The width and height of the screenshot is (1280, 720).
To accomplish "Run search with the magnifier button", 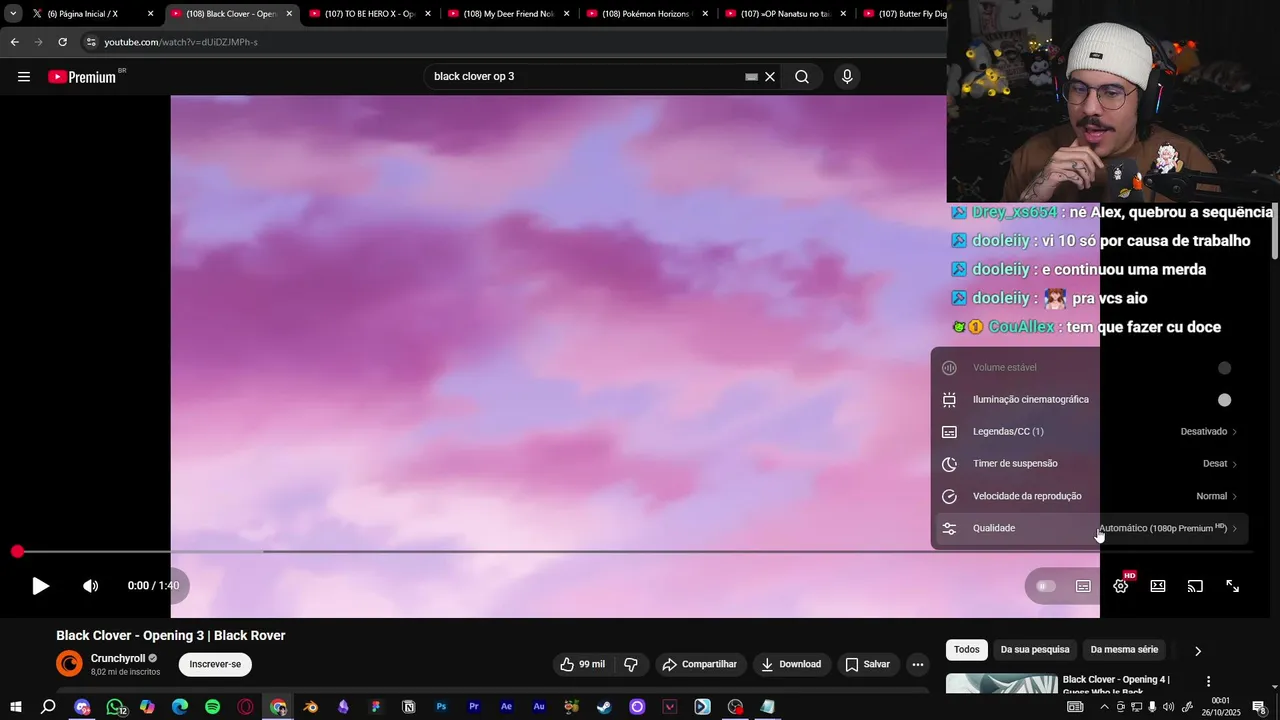I will (x=802, y=77).
